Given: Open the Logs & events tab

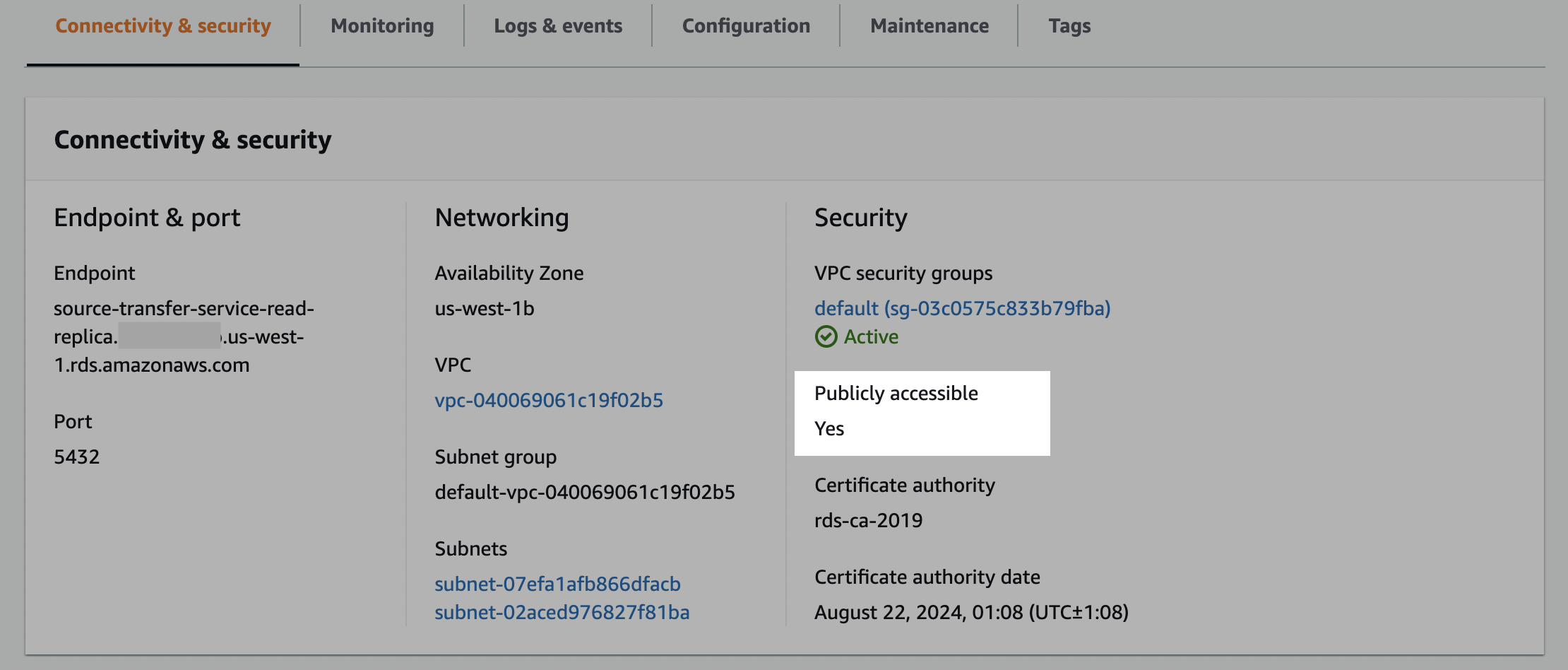Looking at the screenshot, I should point(558,26).
